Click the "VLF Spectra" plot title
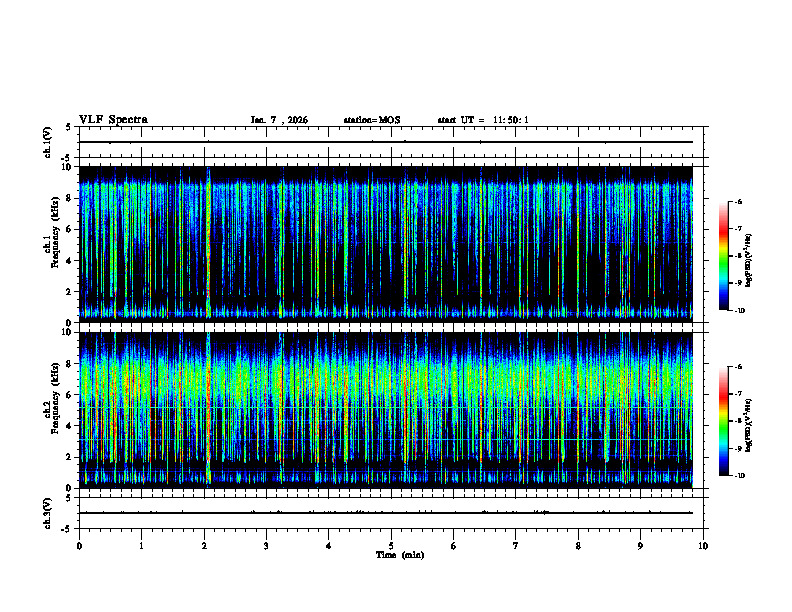Screen dimensions: 792x612 click(x=113, y=120)
